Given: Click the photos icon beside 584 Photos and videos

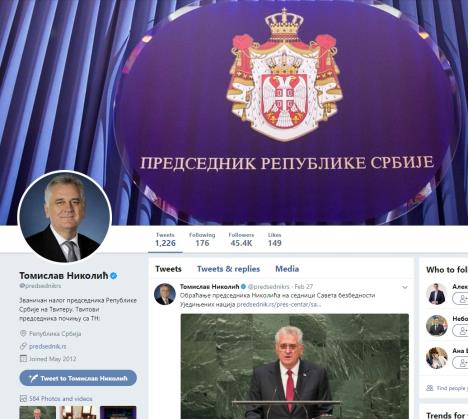Looking at the screenshot, I should pos(23,398).
